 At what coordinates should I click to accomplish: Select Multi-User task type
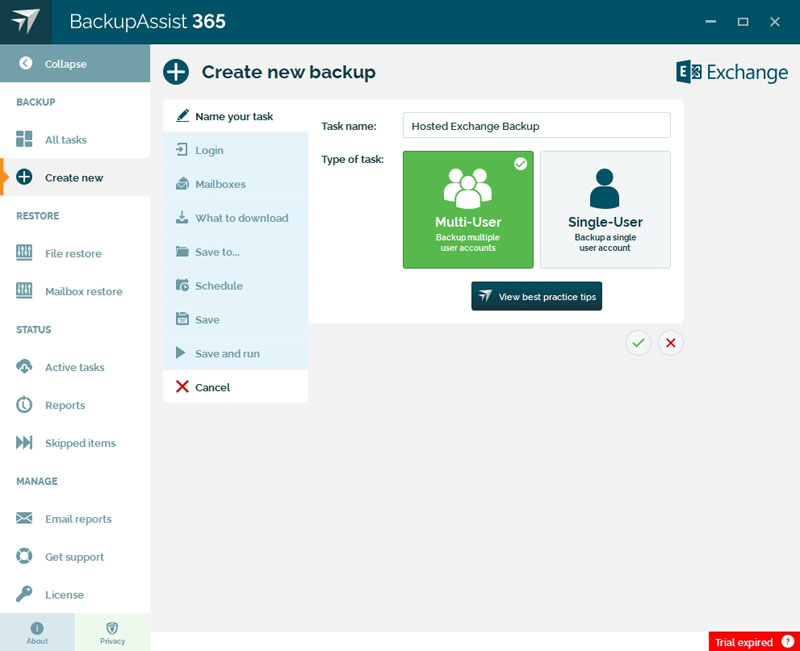click(468, 210)
